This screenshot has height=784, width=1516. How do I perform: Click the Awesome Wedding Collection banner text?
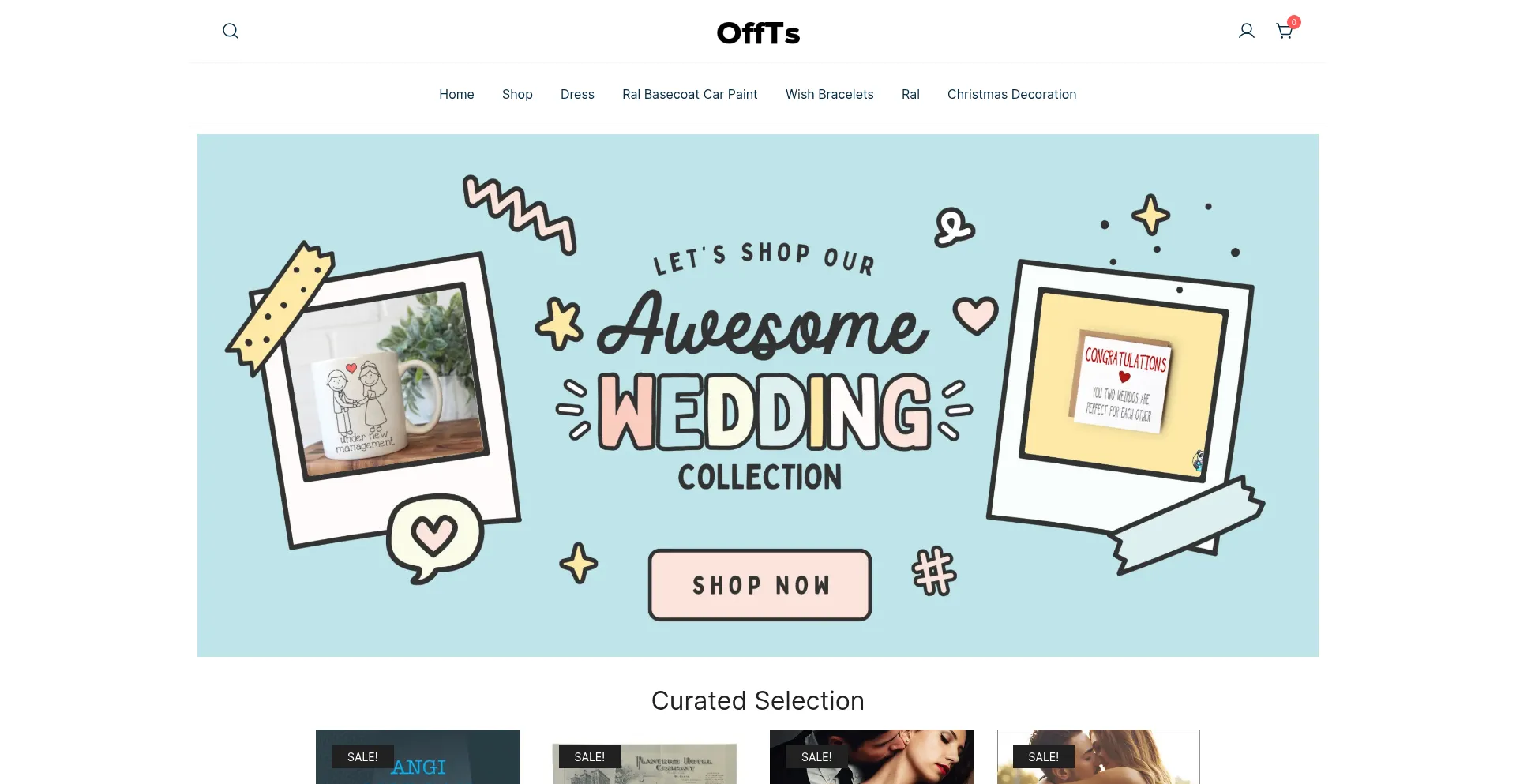[763, 371]
